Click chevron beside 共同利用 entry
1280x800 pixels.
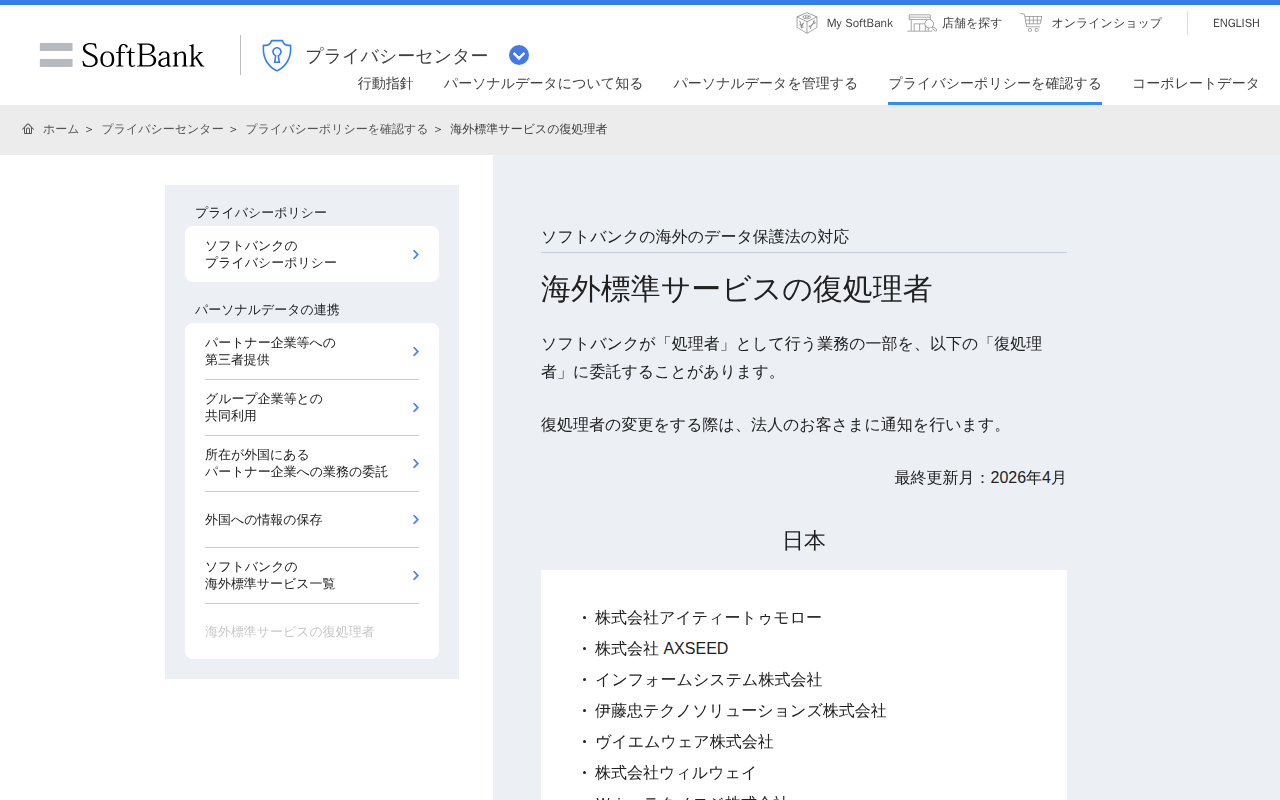click(x=416, y=408)
